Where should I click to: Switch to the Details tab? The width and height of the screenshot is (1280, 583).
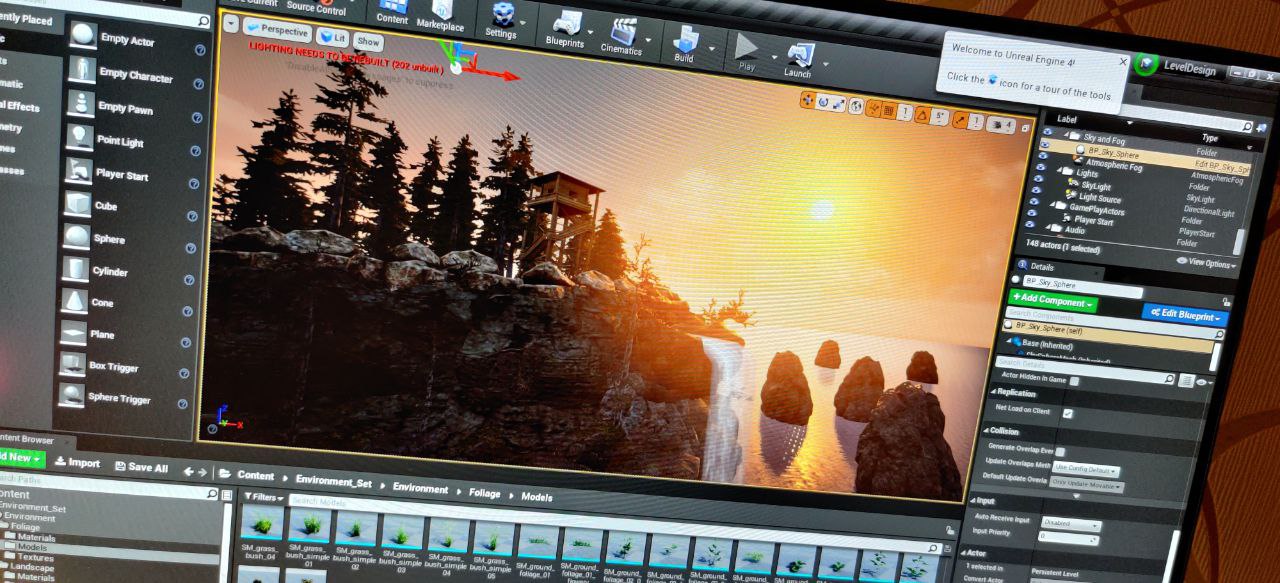point(1040,268)
